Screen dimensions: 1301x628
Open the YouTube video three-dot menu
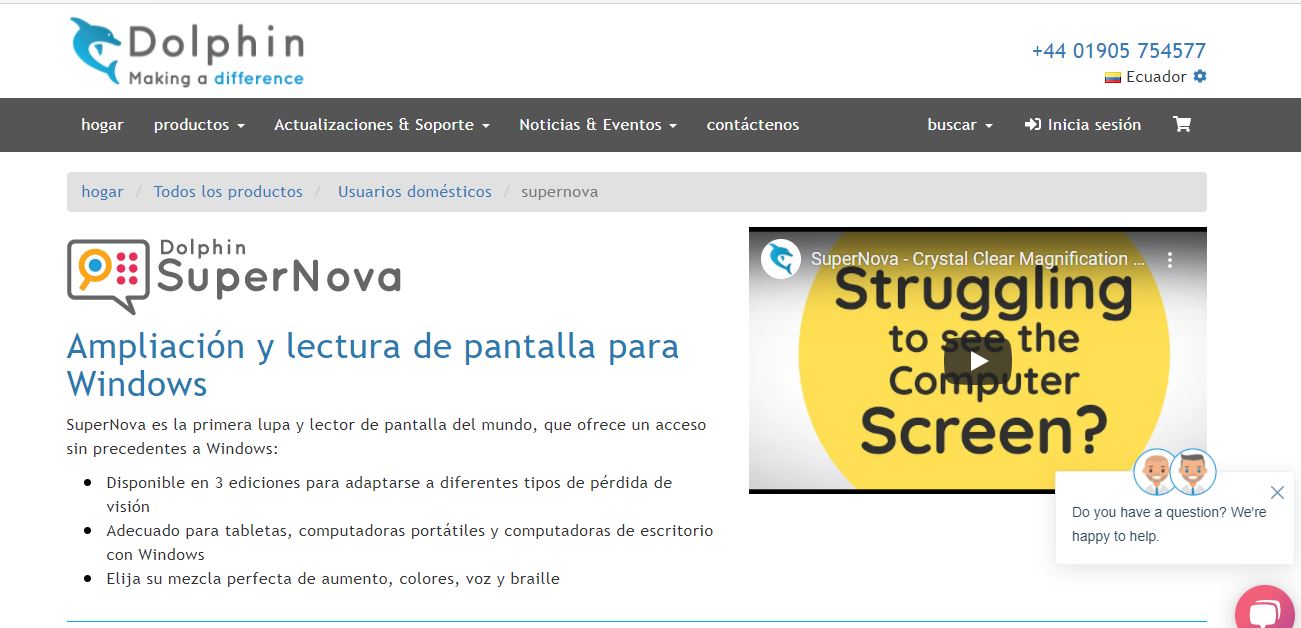click(1170, 259)
